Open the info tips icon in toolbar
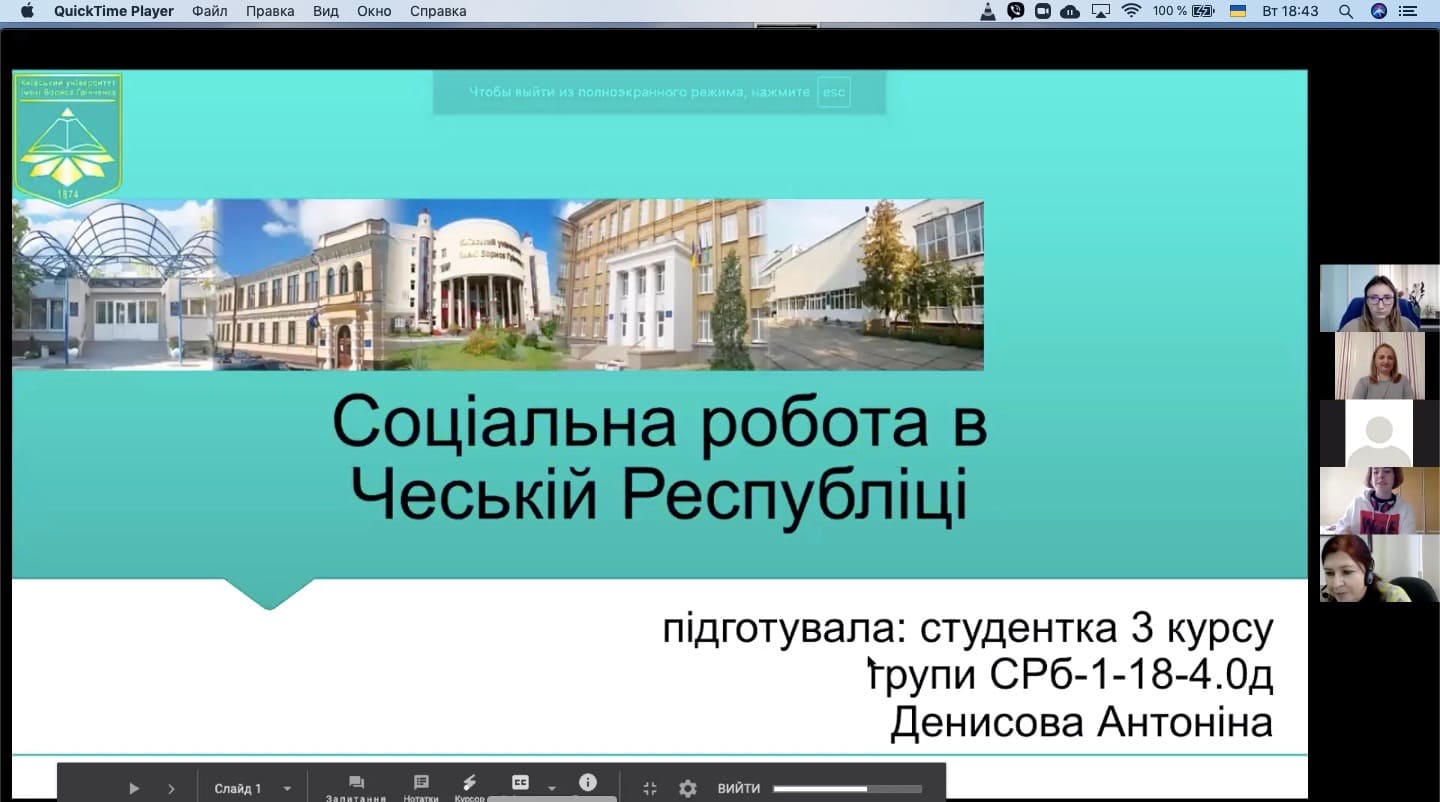 coord(588,782)
